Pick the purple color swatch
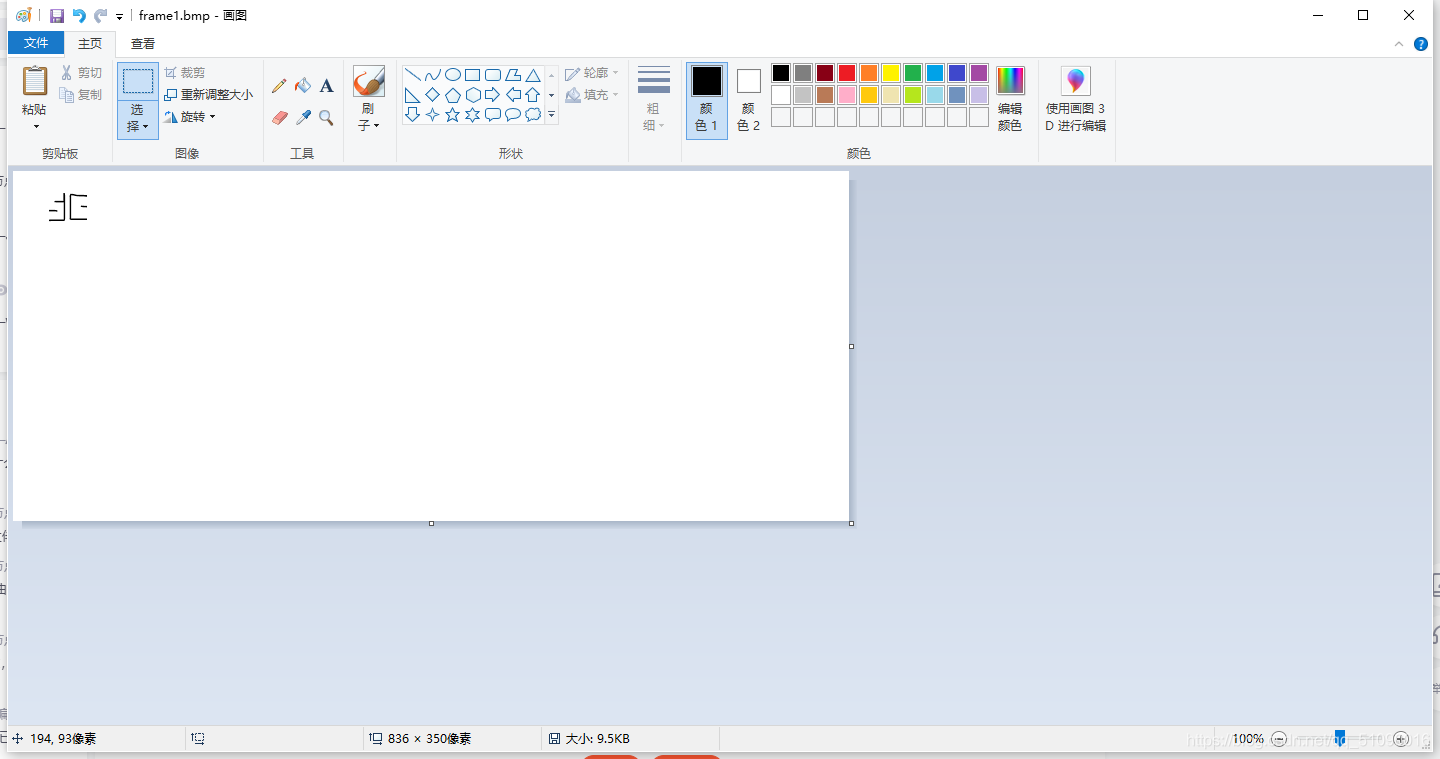1440x759 pixels. coord(979,73)
